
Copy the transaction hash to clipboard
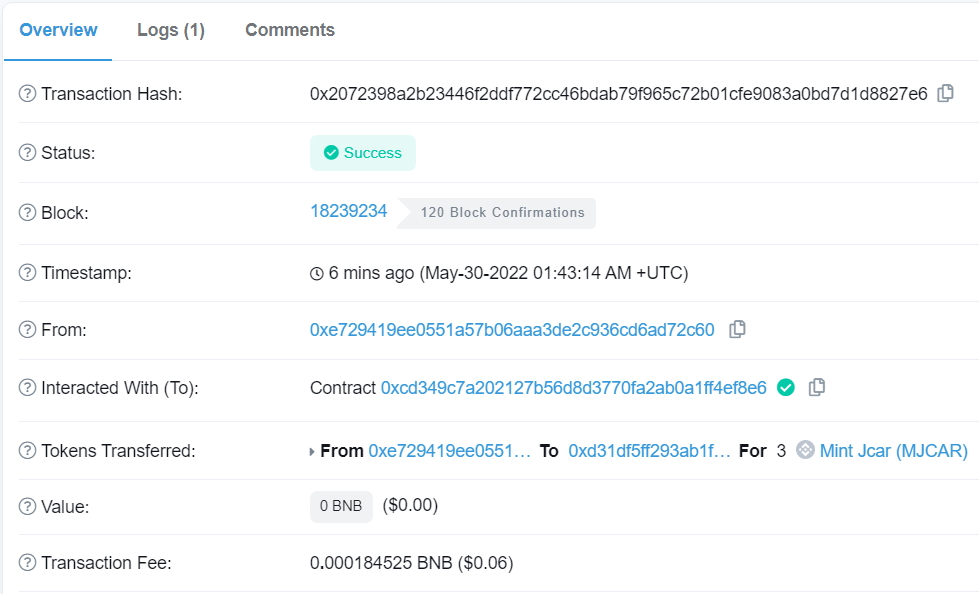point(945,94)
